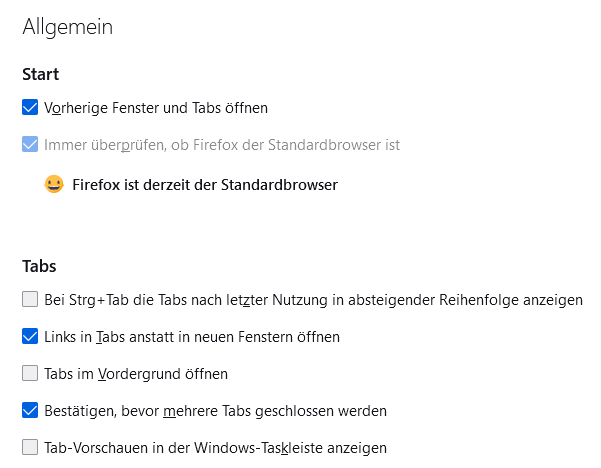601x468 pixels.
Task: Click the label text 'Tabs im Vordergrund öffnen'
Action: pyautogui.click(x=136, y=374)
